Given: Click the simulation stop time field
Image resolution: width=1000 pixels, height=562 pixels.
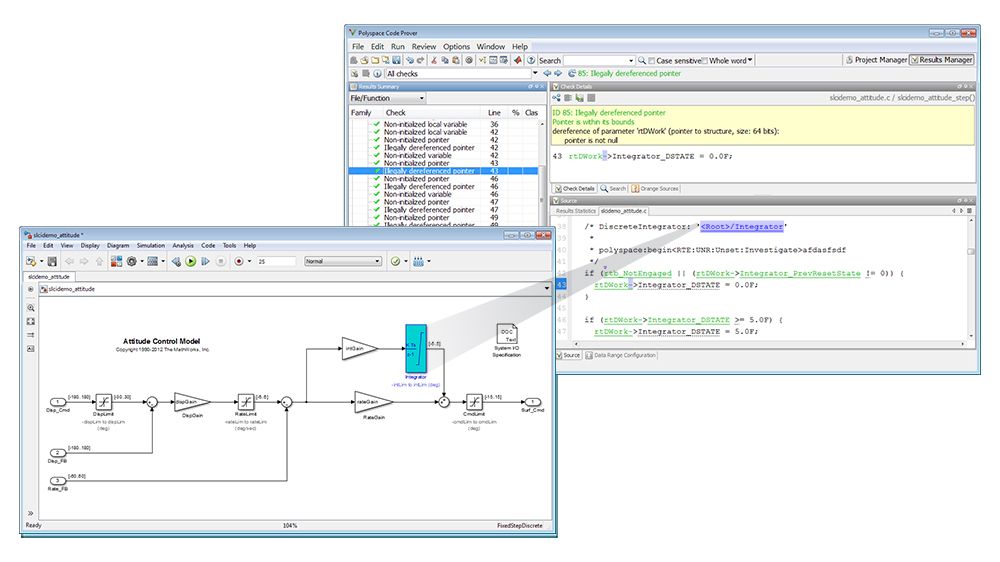Looking at the screenshot, I should (276, 261).
